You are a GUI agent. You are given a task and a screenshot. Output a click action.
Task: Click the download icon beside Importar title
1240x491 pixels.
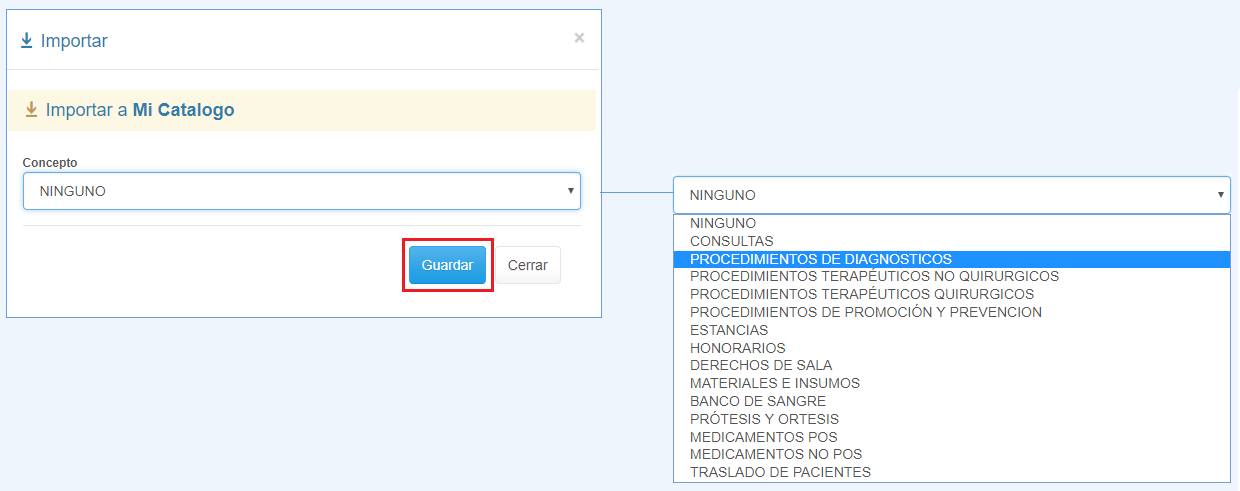(27, 41)
